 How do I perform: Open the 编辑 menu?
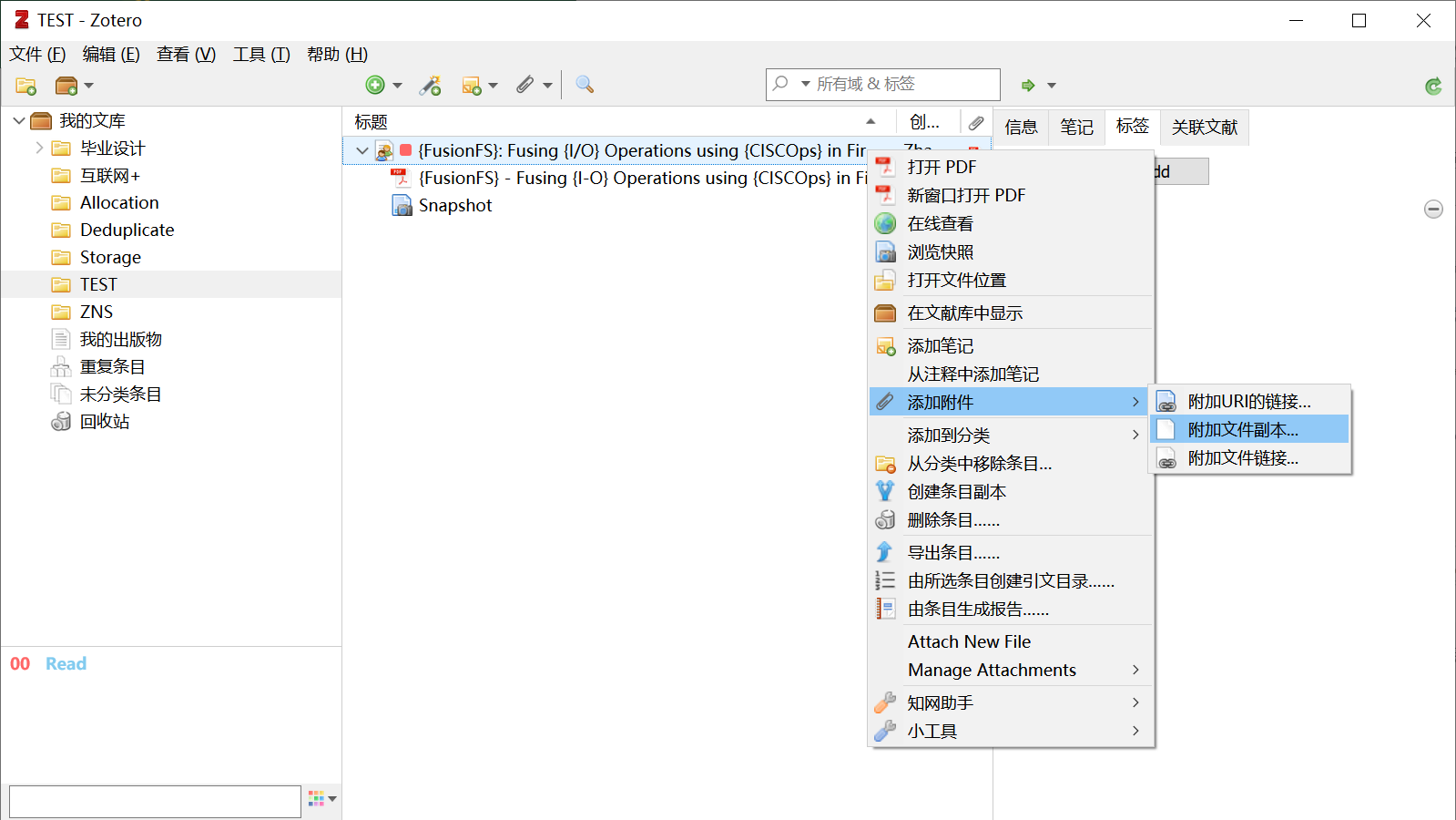click(x=111, y=54)
